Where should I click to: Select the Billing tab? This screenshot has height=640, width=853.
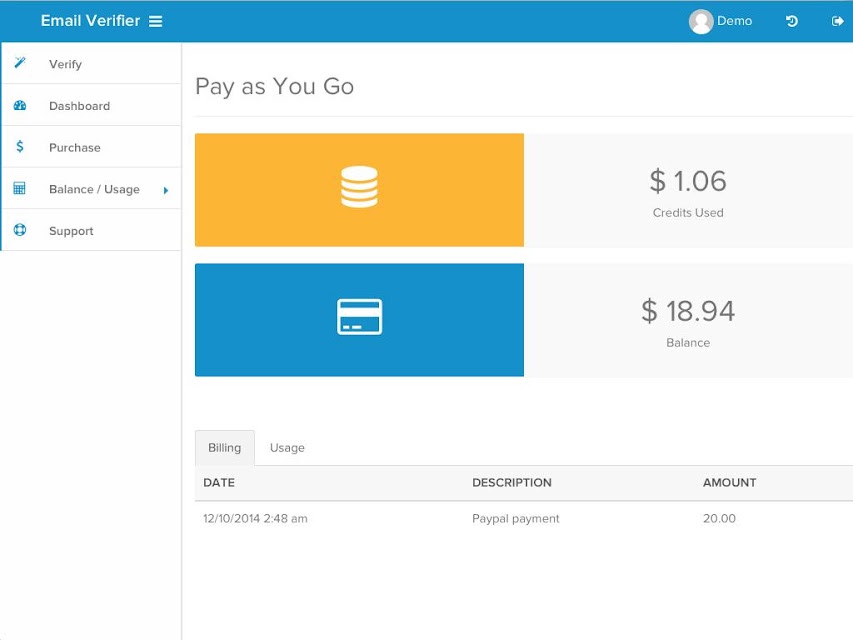click(225, 448)
